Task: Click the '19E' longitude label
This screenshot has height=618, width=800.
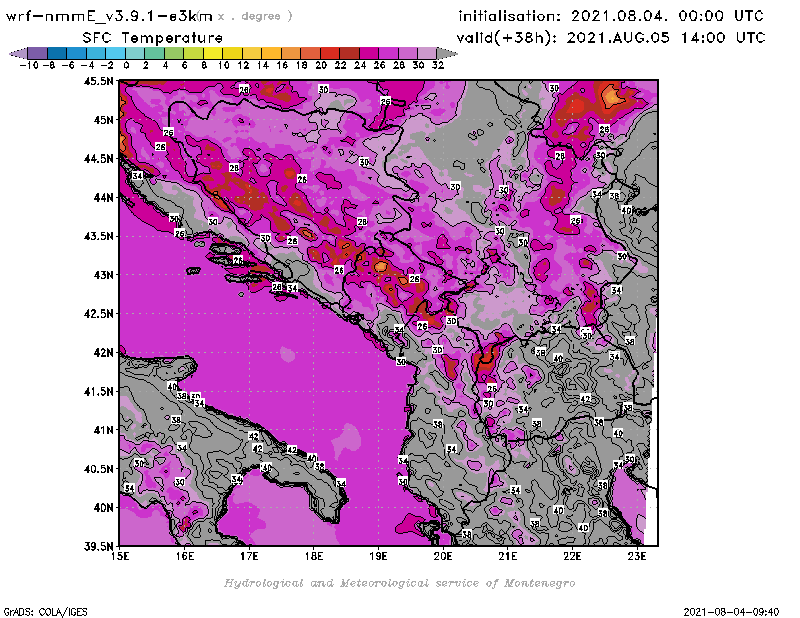Action: pyautogui.click(x=378, y=556)
